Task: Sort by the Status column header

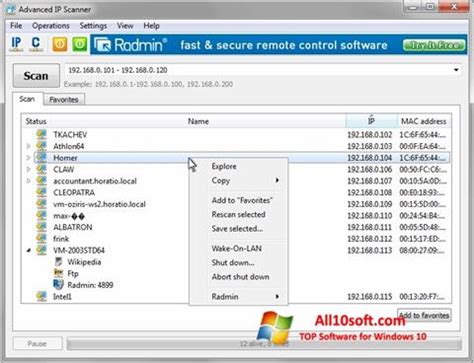Action: [x=36, y=121]
